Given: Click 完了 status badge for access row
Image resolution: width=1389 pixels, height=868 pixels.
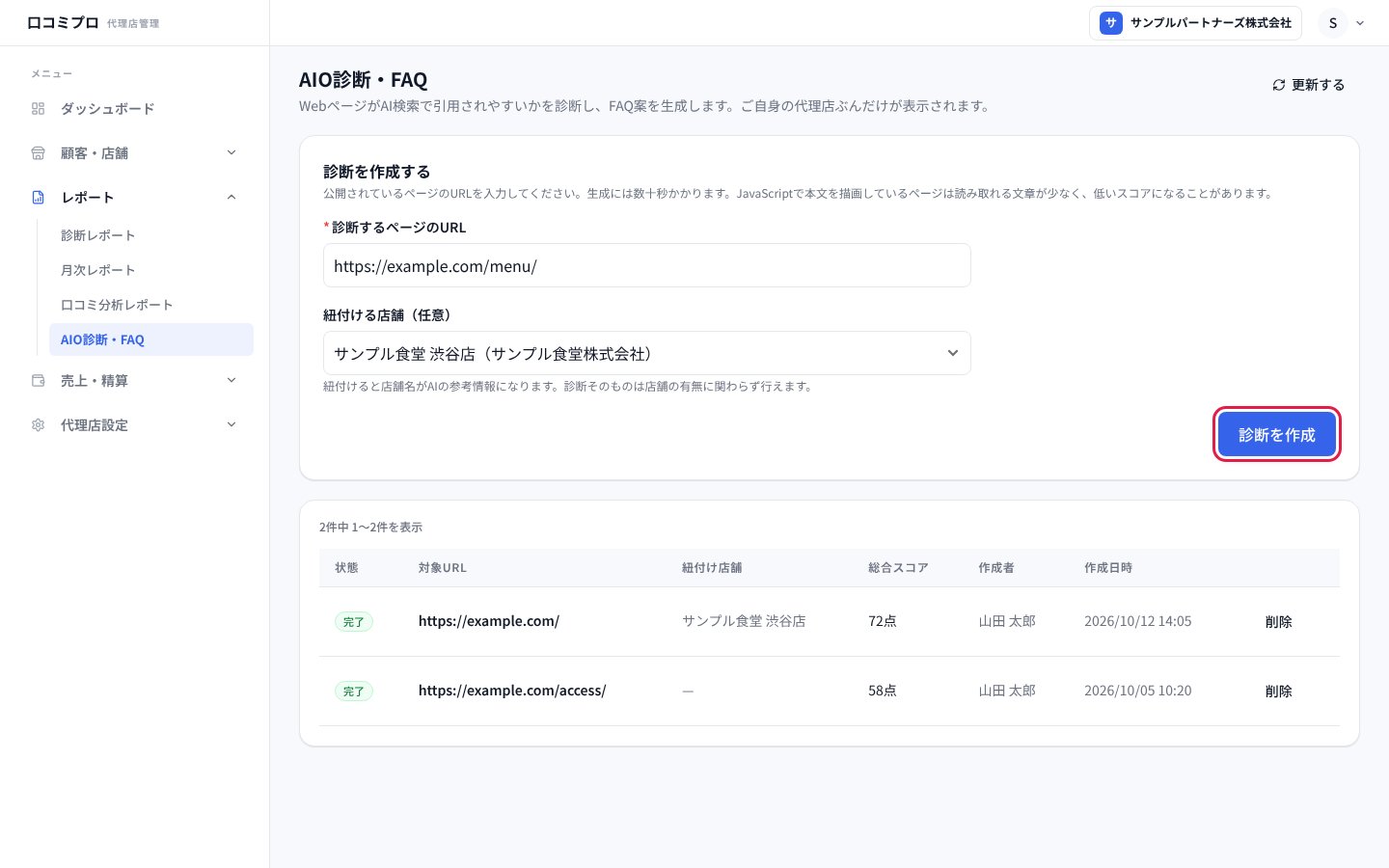Looking at the screenshot, I should [354, 692].
